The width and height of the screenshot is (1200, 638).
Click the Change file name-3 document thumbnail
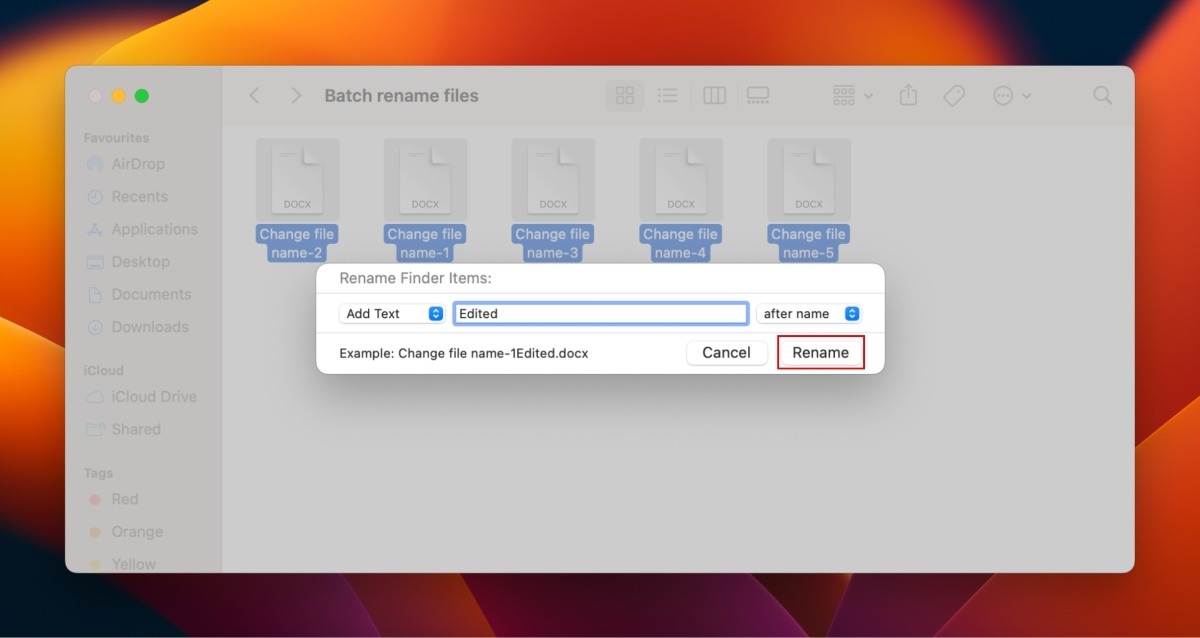552,178
